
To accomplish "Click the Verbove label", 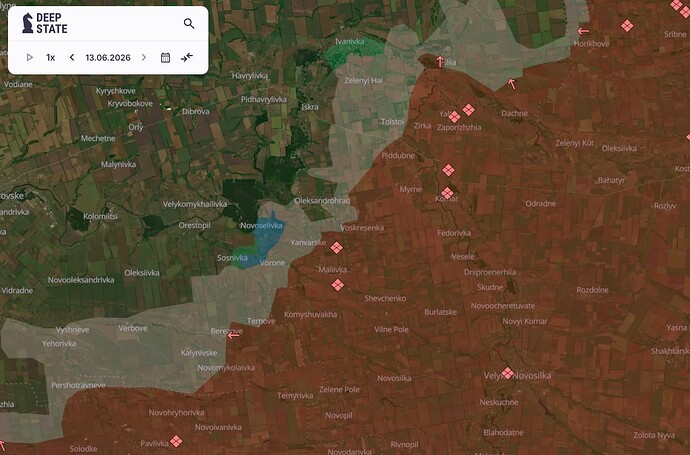I will (x=133, y=328).
